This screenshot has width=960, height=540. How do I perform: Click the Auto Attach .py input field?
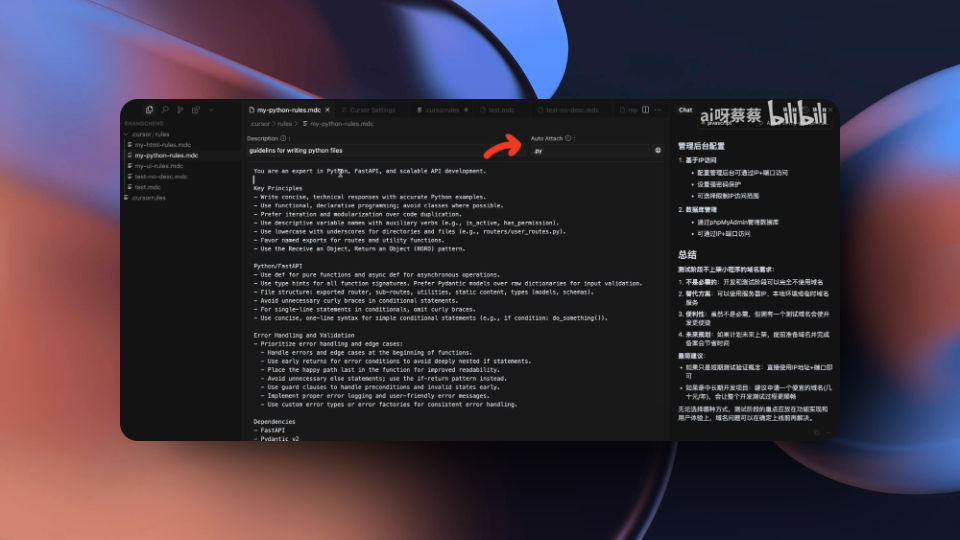tap(590, 151)
